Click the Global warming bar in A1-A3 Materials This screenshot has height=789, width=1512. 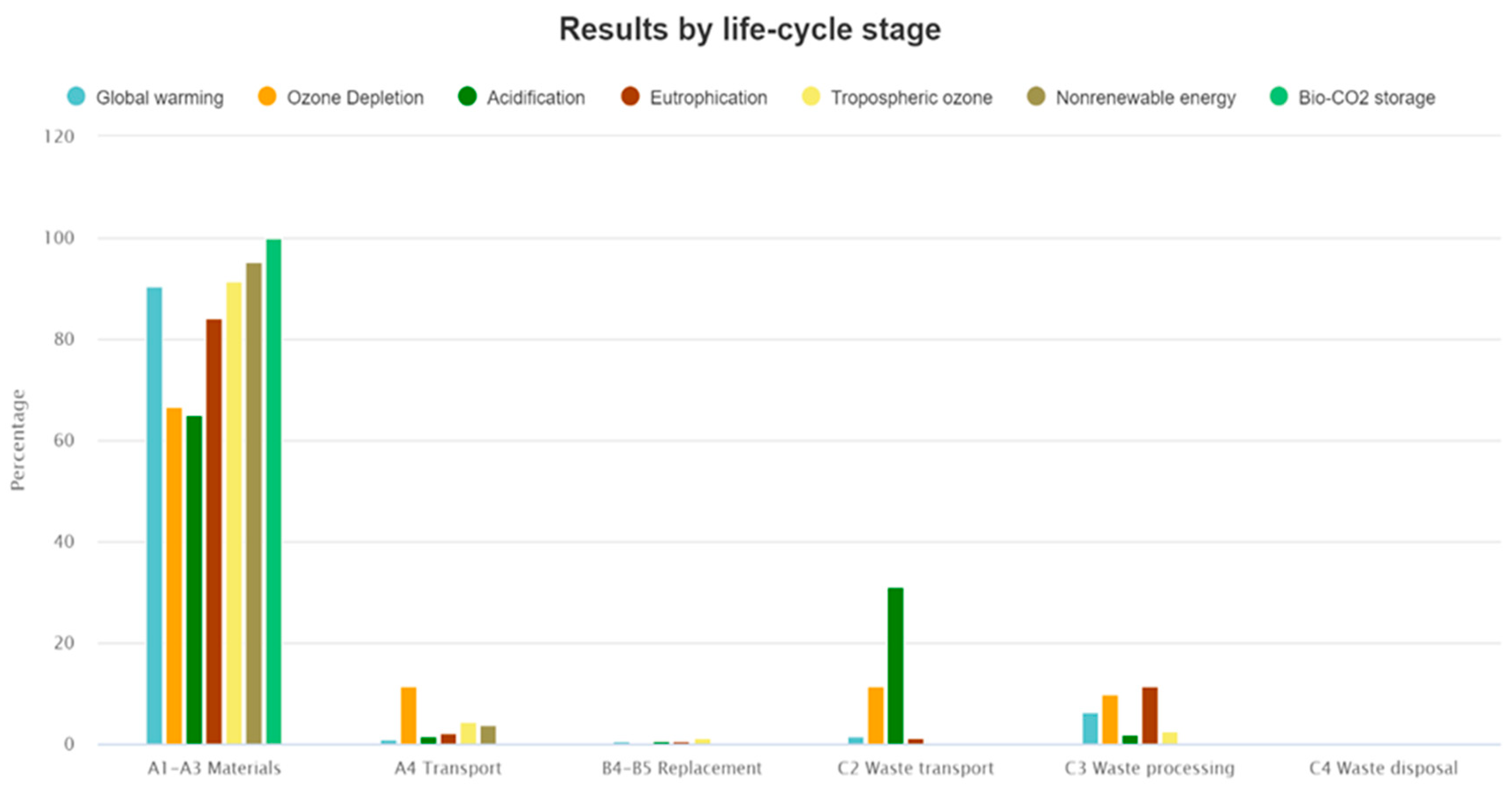coord(154,515)
